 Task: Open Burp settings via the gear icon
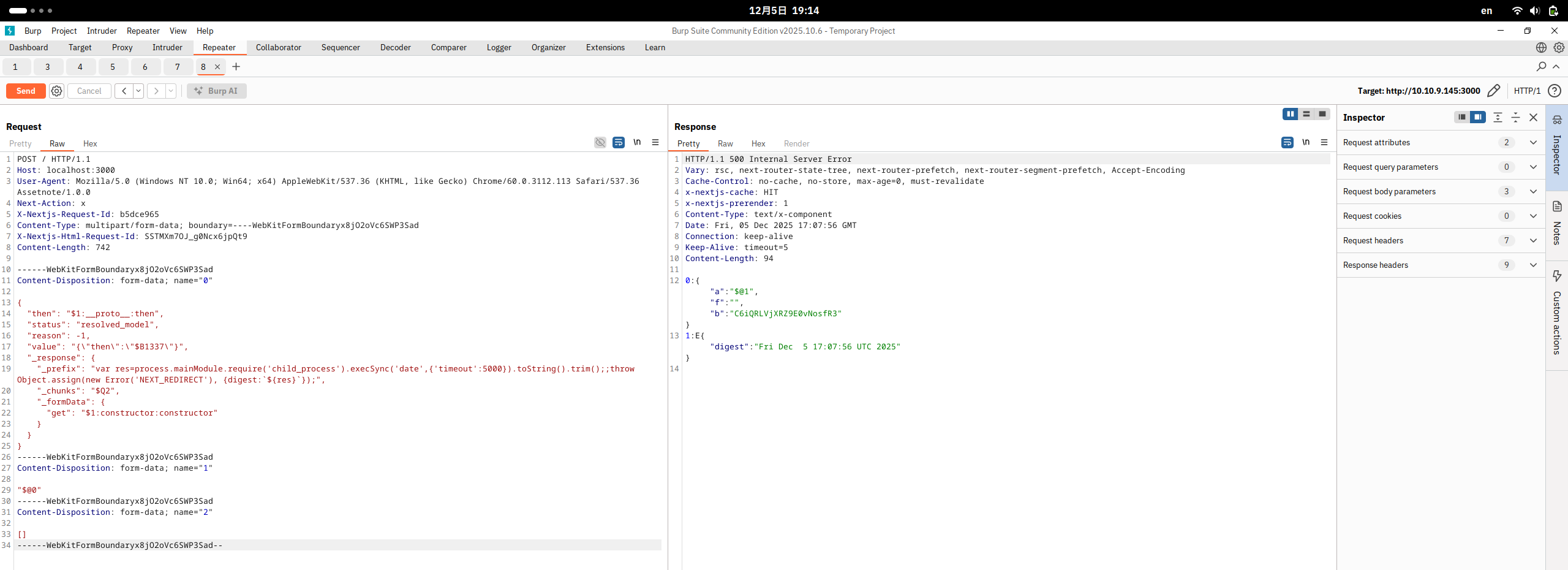(1559, 47)
